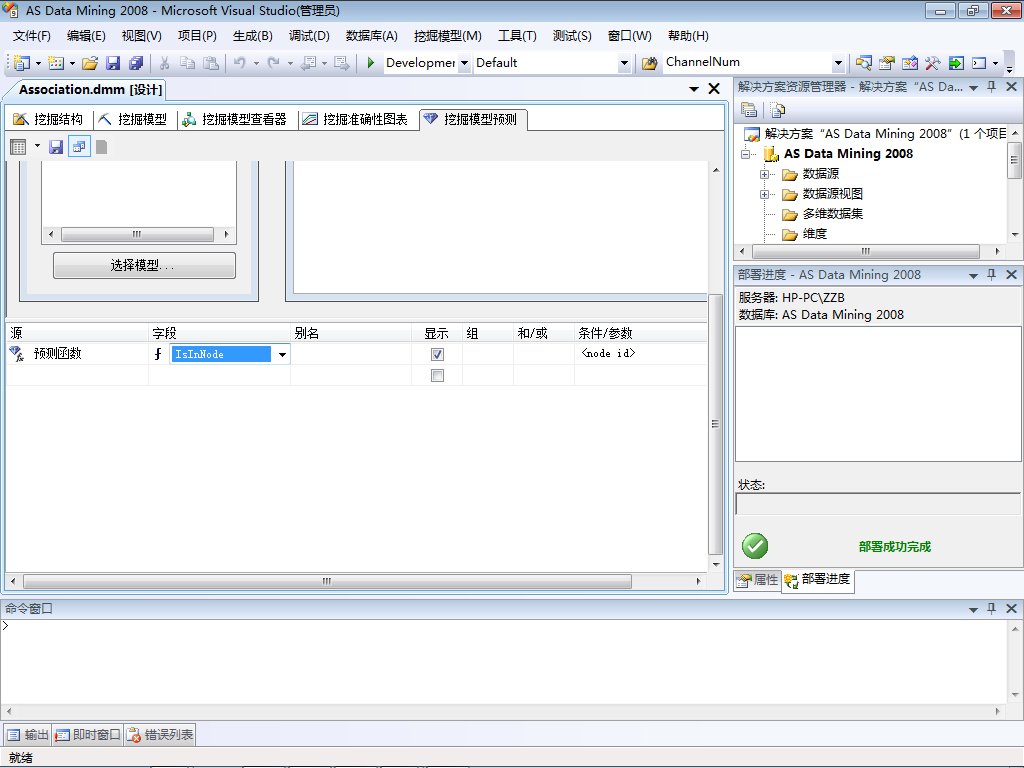Viewport: 1024px width, 768px height.
Task: Collapse the AS Data Mining 2008 project node
Action: (745, 154)
